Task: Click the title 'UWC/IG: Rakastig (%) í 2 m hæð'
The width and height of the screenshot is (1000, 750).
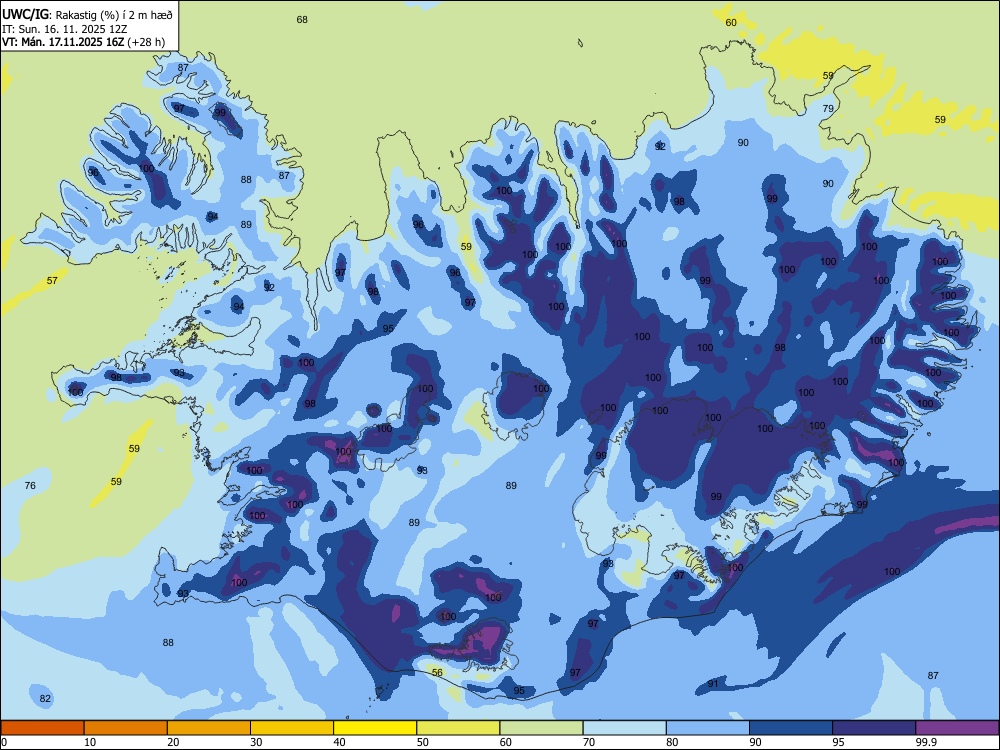Action: click(87, 13)
